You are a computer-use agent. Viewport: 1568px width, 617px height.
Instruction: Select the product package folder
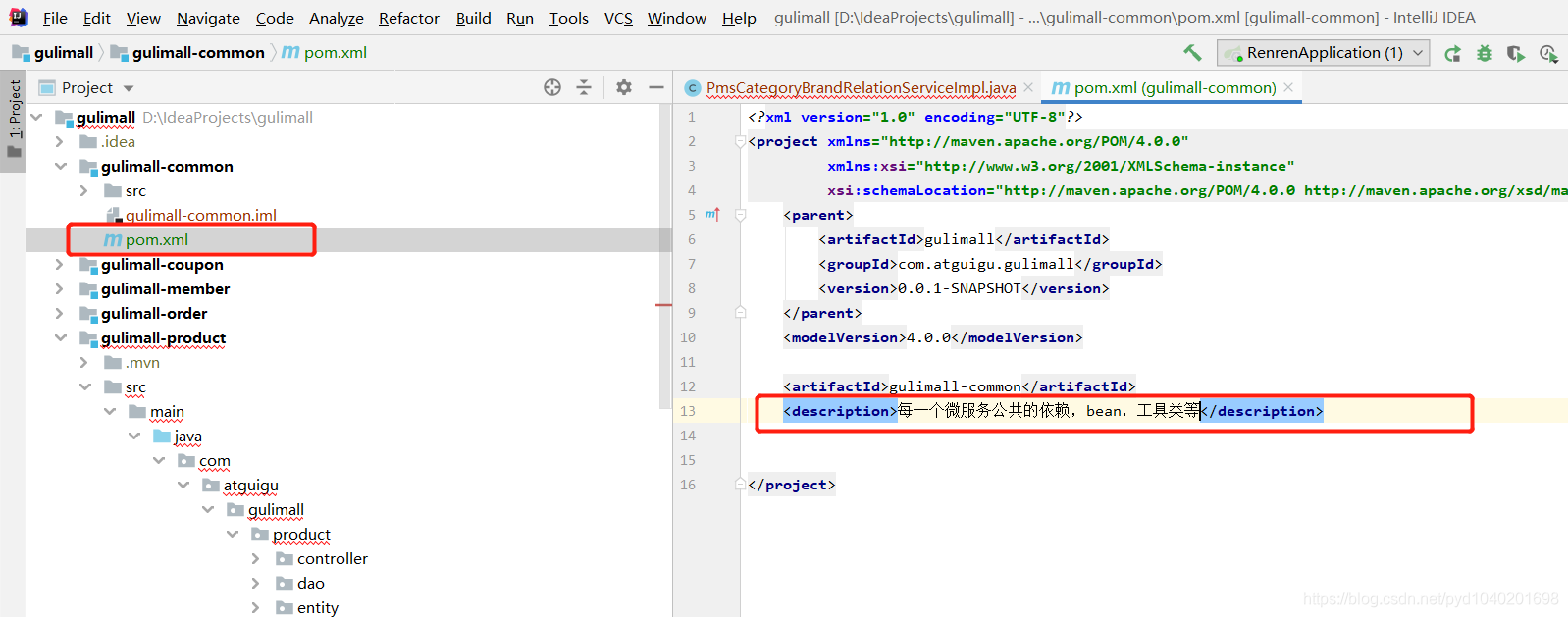pos(301,534)
